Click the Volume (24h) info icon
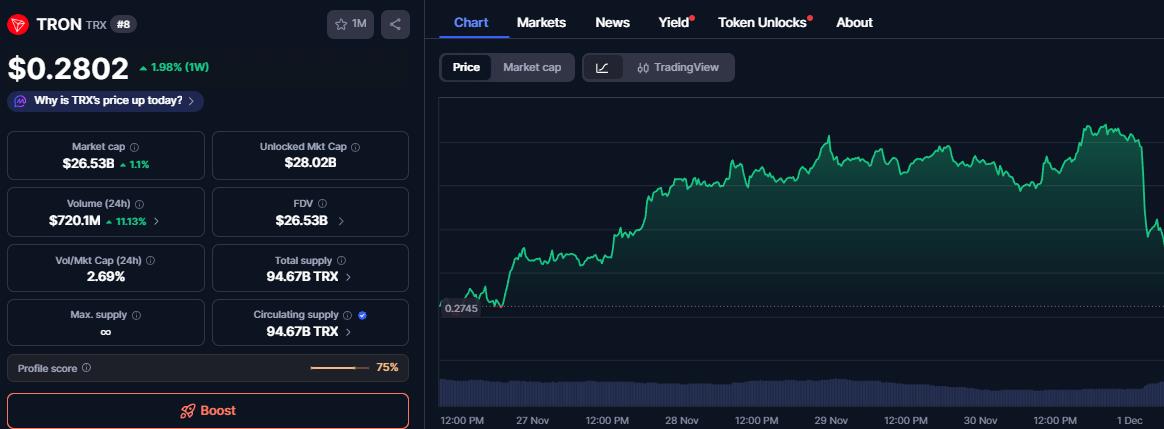1164x429 pixels. (x=139, y=204)
